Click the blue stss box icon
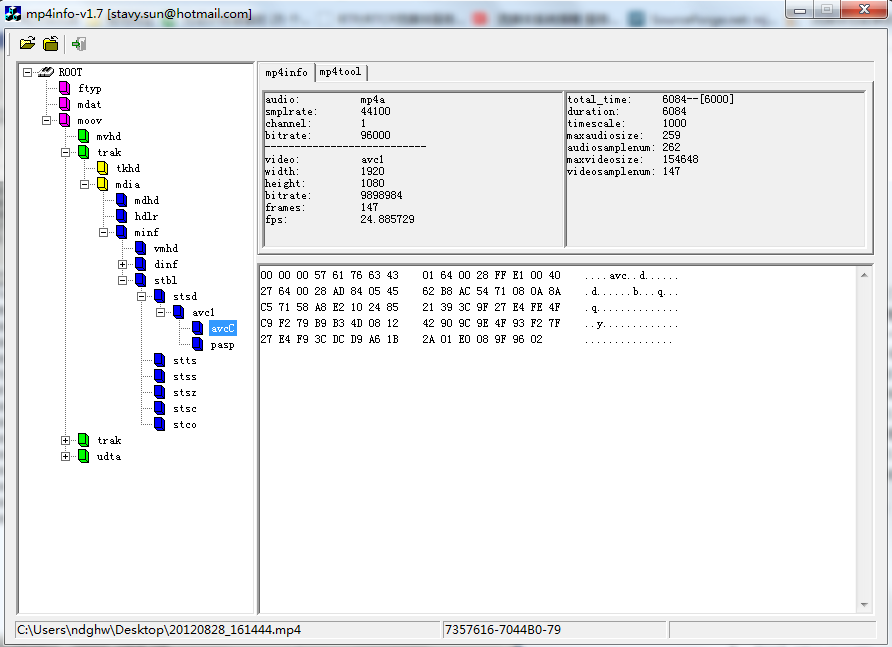Viewport: 892px width, 647px height. pos(160,376)
